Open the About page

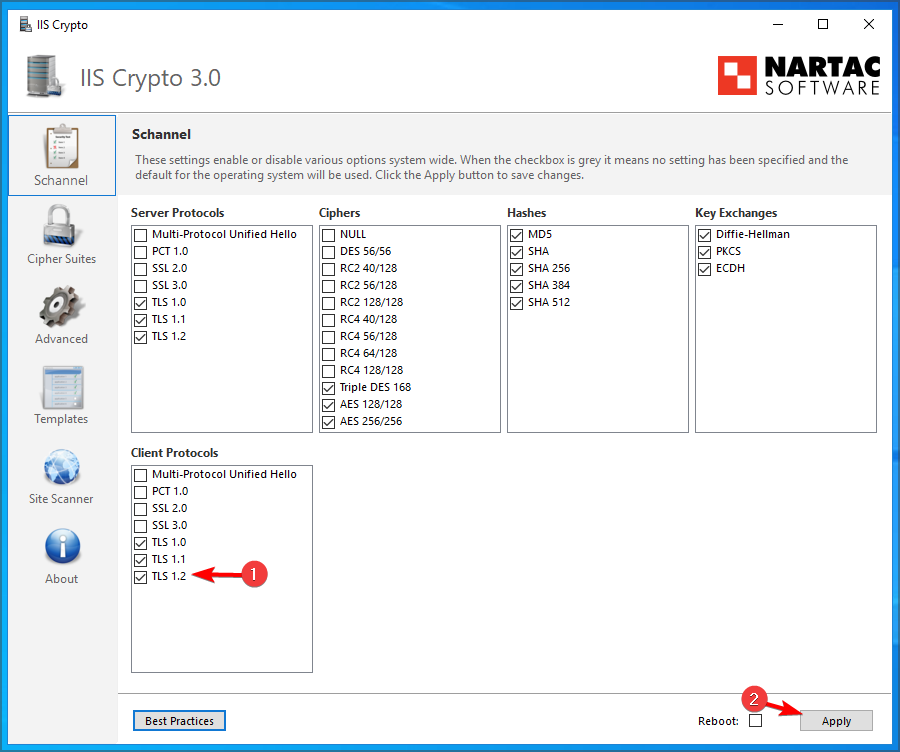pyautogui.click(x=61, y=555)
